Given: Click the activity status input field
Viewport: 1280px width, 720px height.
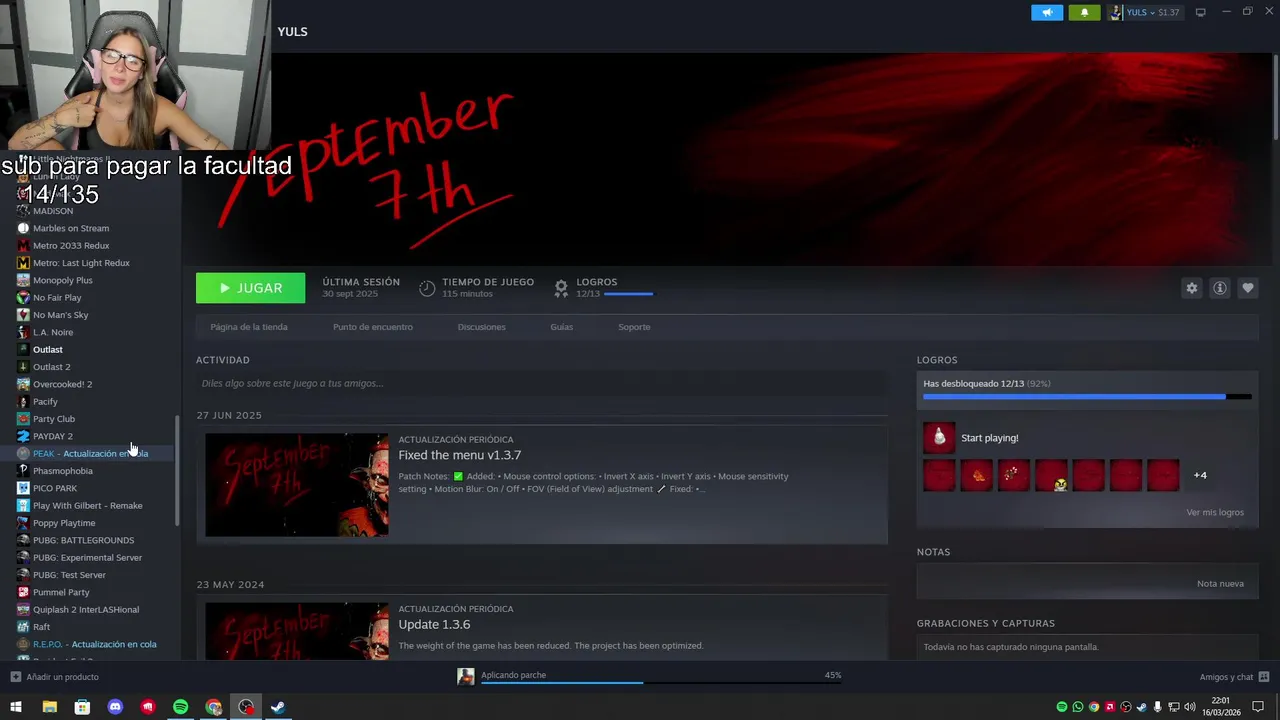Looking at the screenshot, I should pyautogui.click(x=541, y=383).
